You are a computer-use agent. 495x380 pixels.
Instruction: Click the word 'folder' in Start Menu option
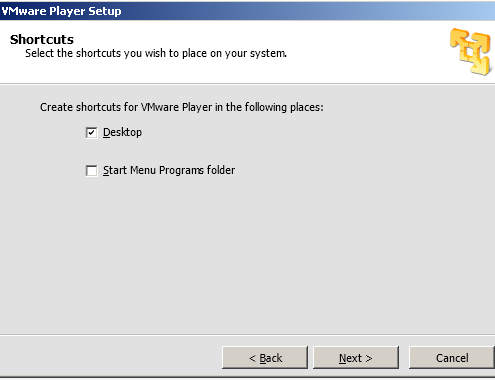pyautogui.click(x=221, y=170)
